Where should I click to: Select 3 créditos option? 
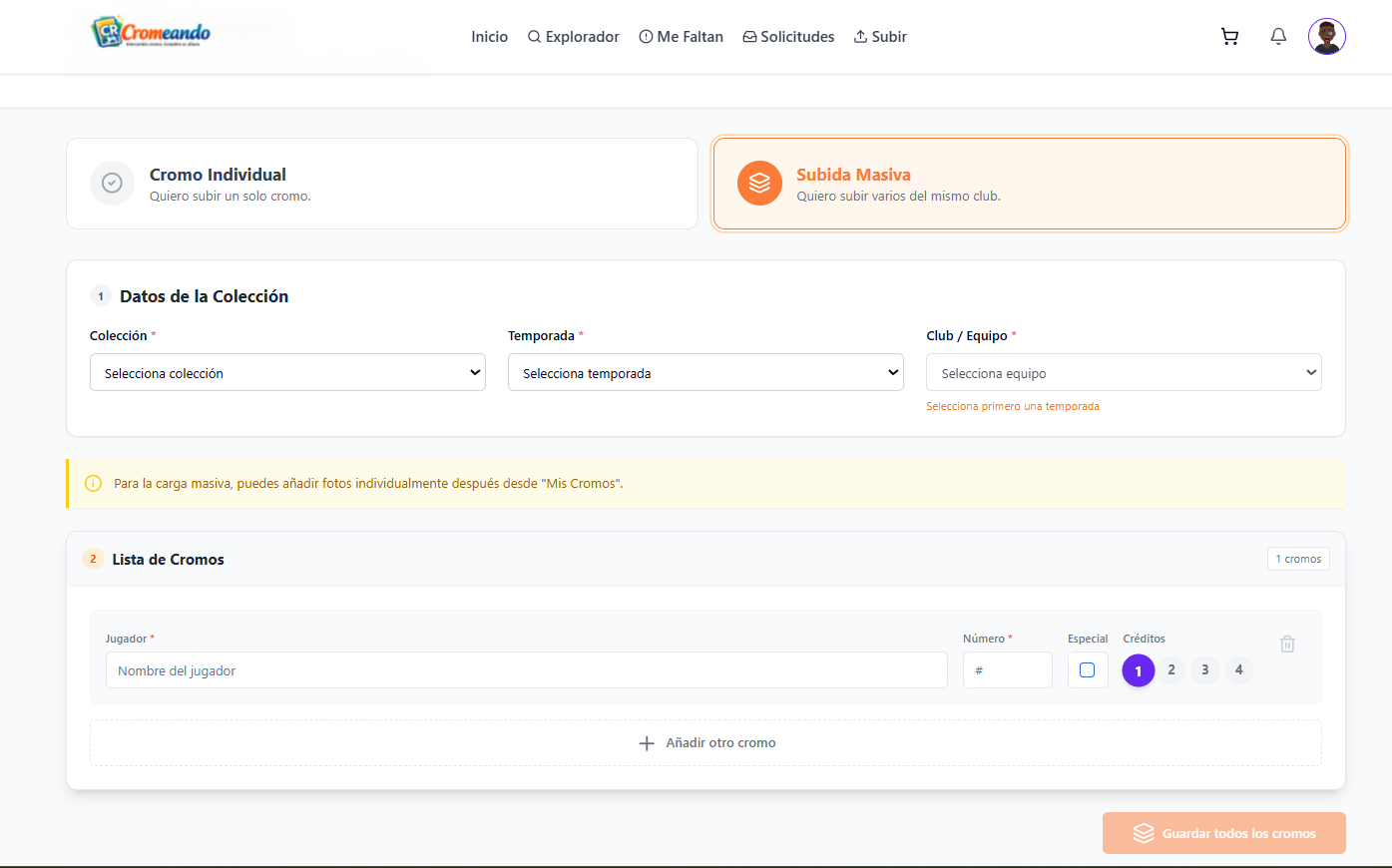[1205, 670]
